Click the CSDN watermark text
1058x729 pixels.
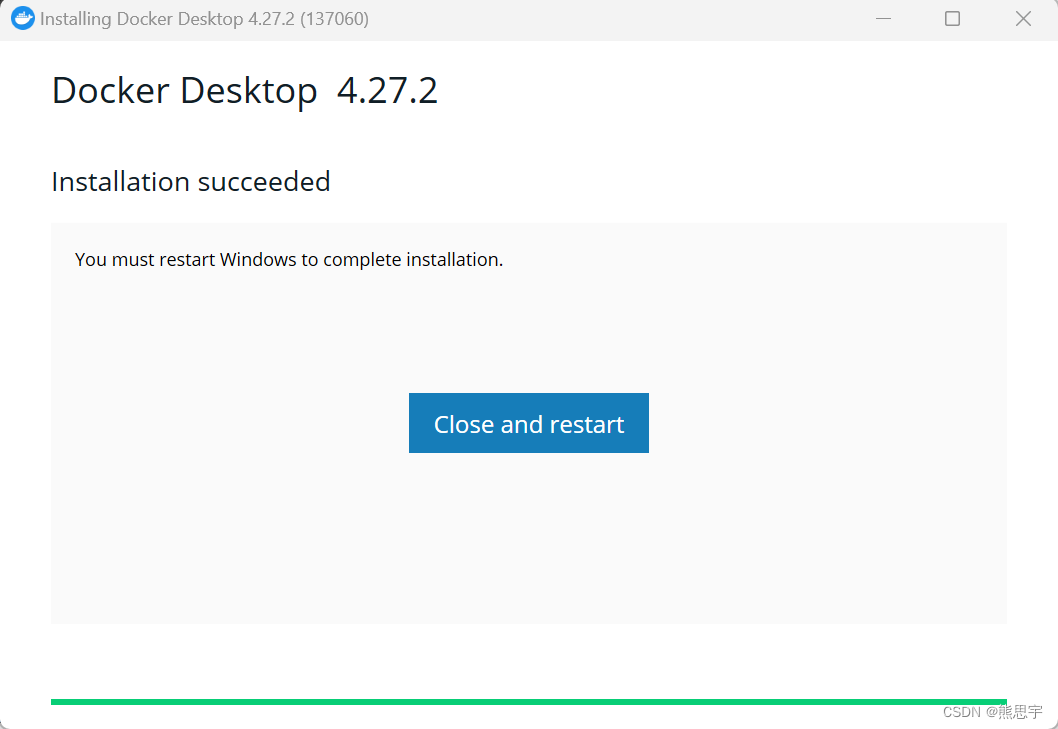coord(962,712)
